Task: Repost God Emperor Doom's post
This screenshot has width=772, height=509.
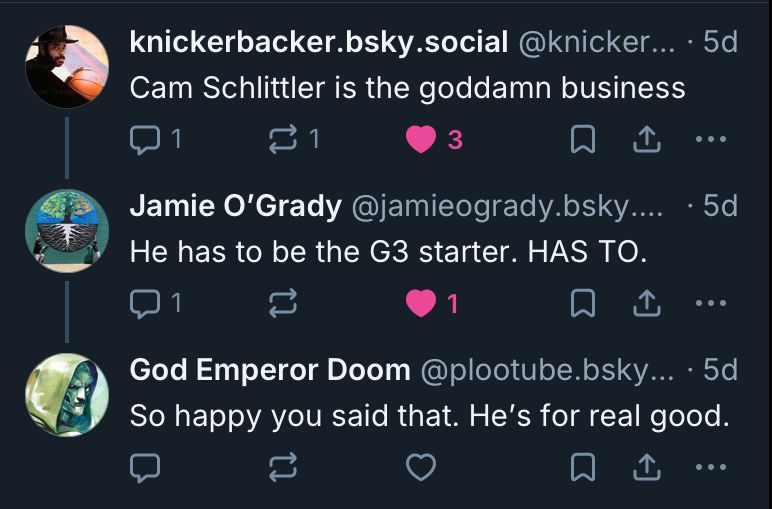Action: click(283, 466)
